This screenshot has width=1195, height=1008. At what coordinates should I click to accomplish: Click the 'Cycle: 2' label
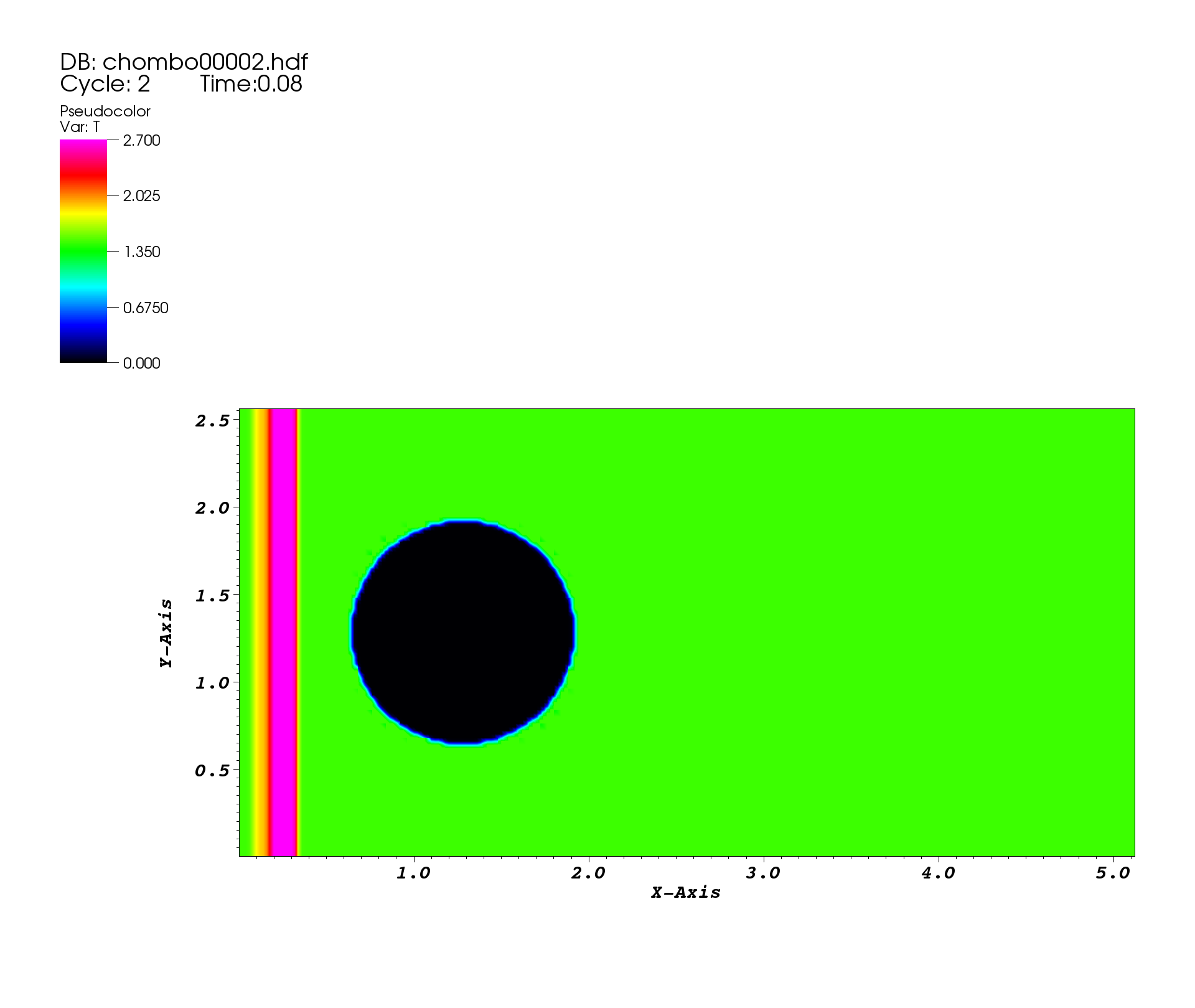coord(105,84)
